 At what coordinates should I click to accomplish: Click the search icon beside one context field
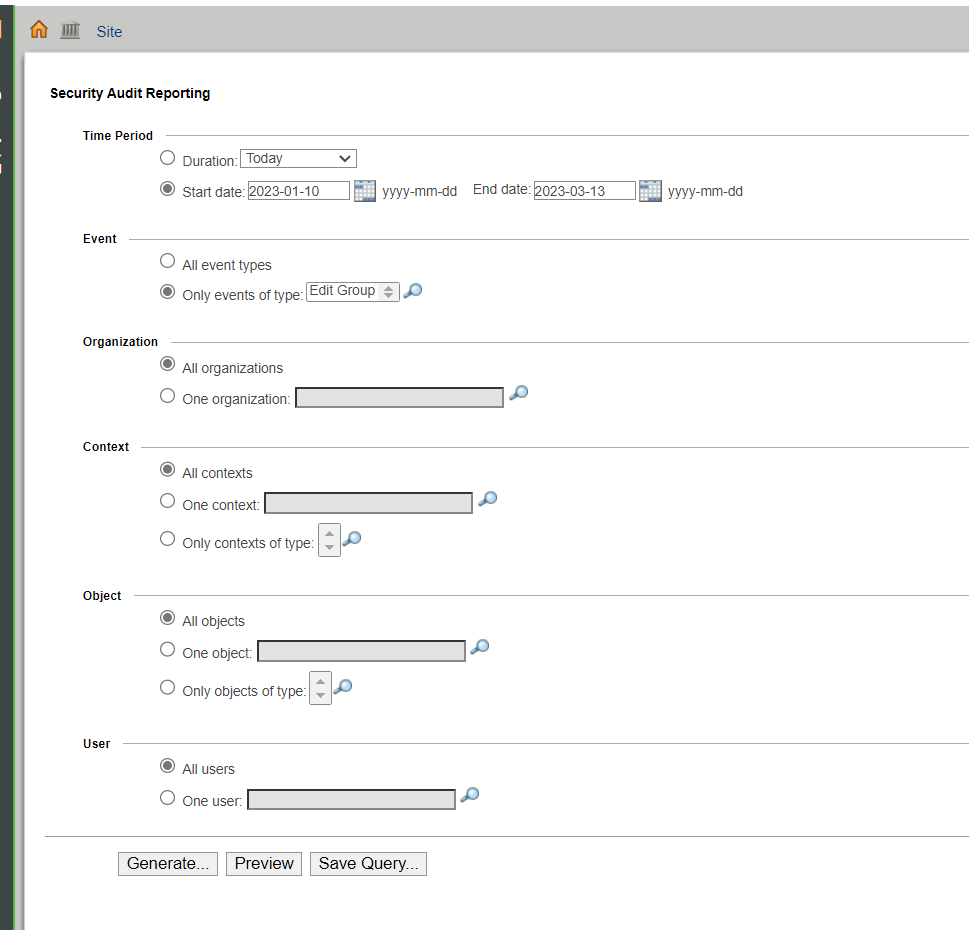[487, 498]
